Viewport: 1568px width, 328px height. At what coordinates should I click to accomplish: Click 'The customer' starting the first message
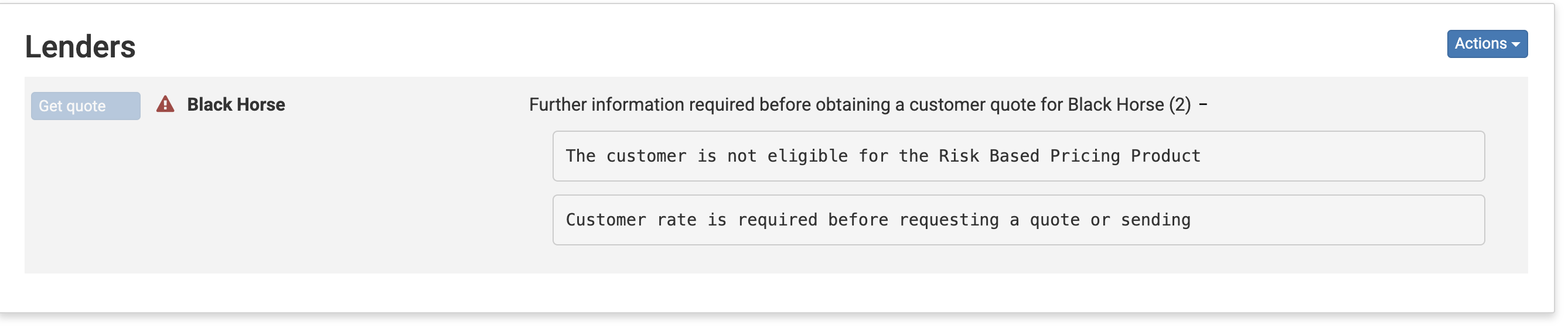[x=626, y=156]
